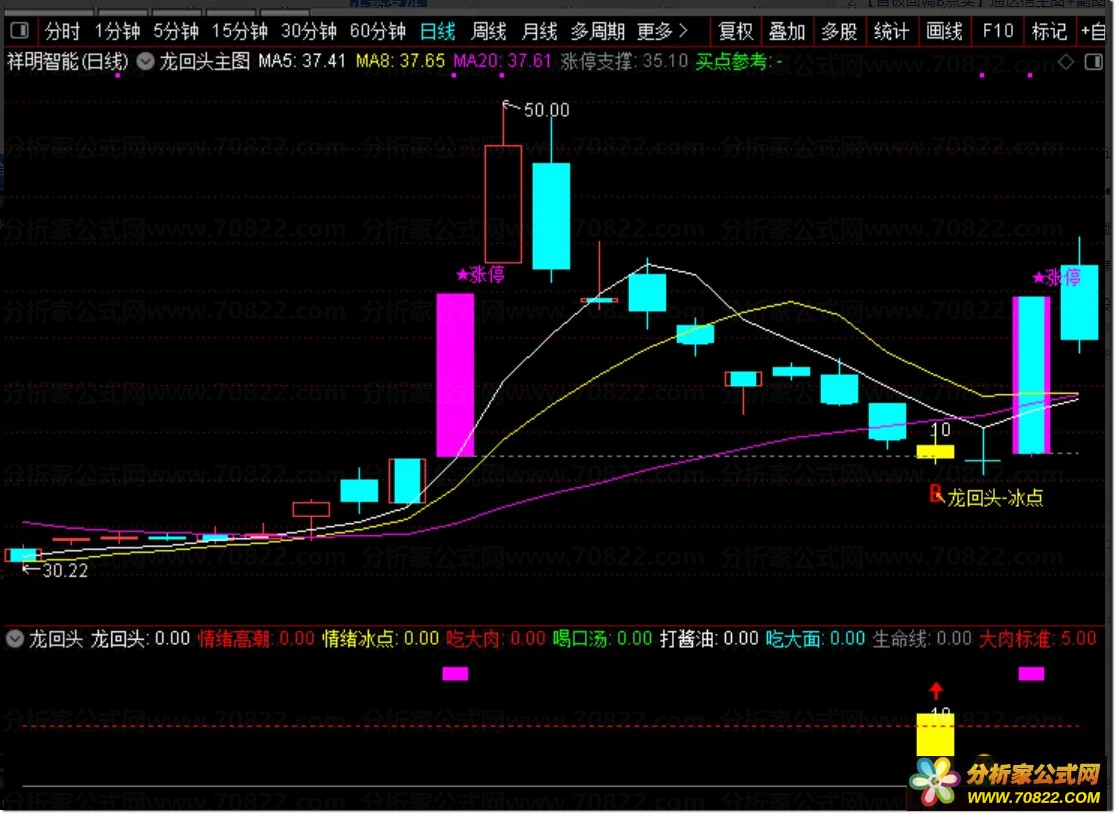Open F10 company information
The image size is (1117, 814).
(997, 31)
